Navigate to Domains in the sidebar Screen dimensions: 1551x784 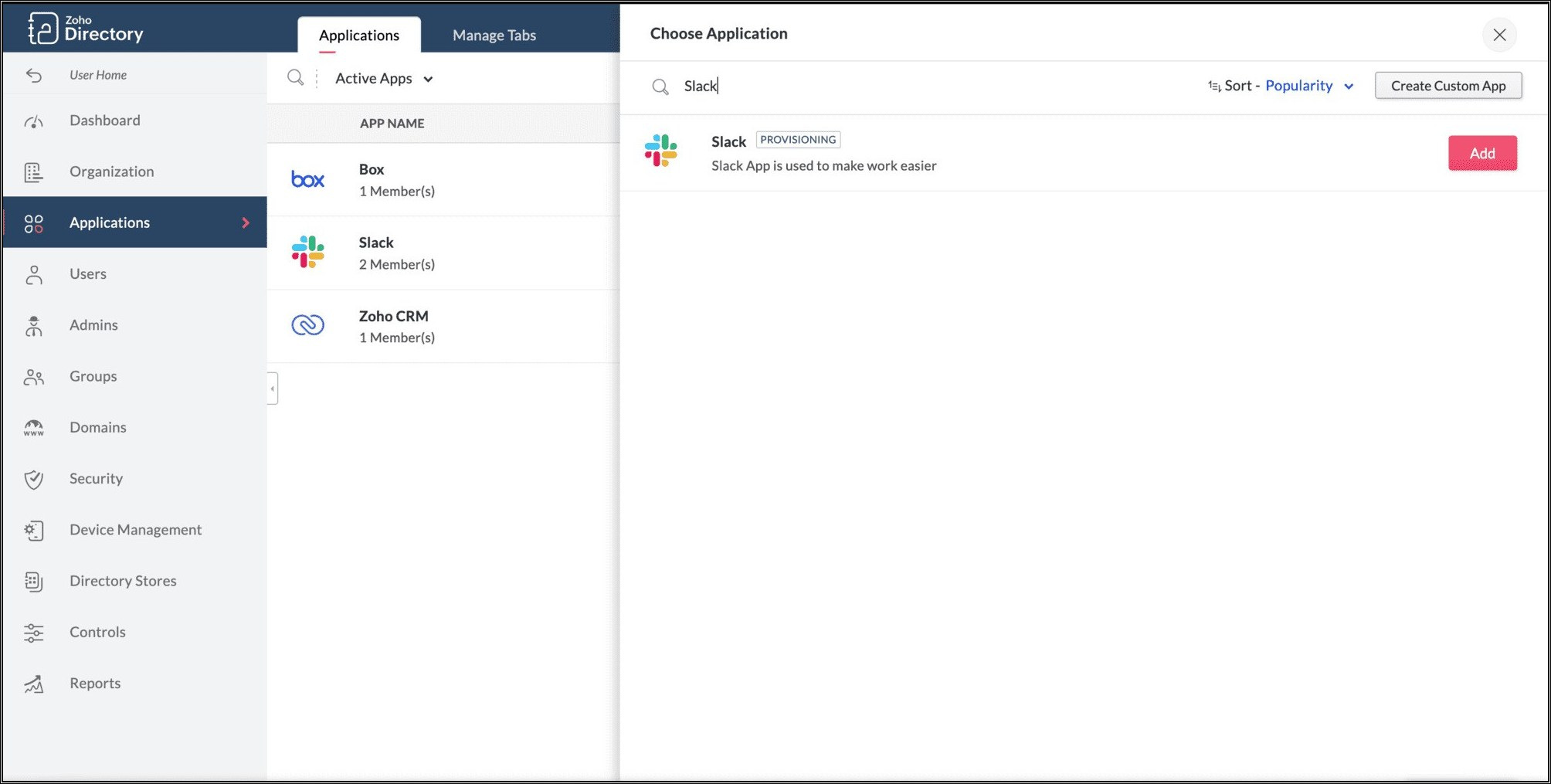point(134,427)
